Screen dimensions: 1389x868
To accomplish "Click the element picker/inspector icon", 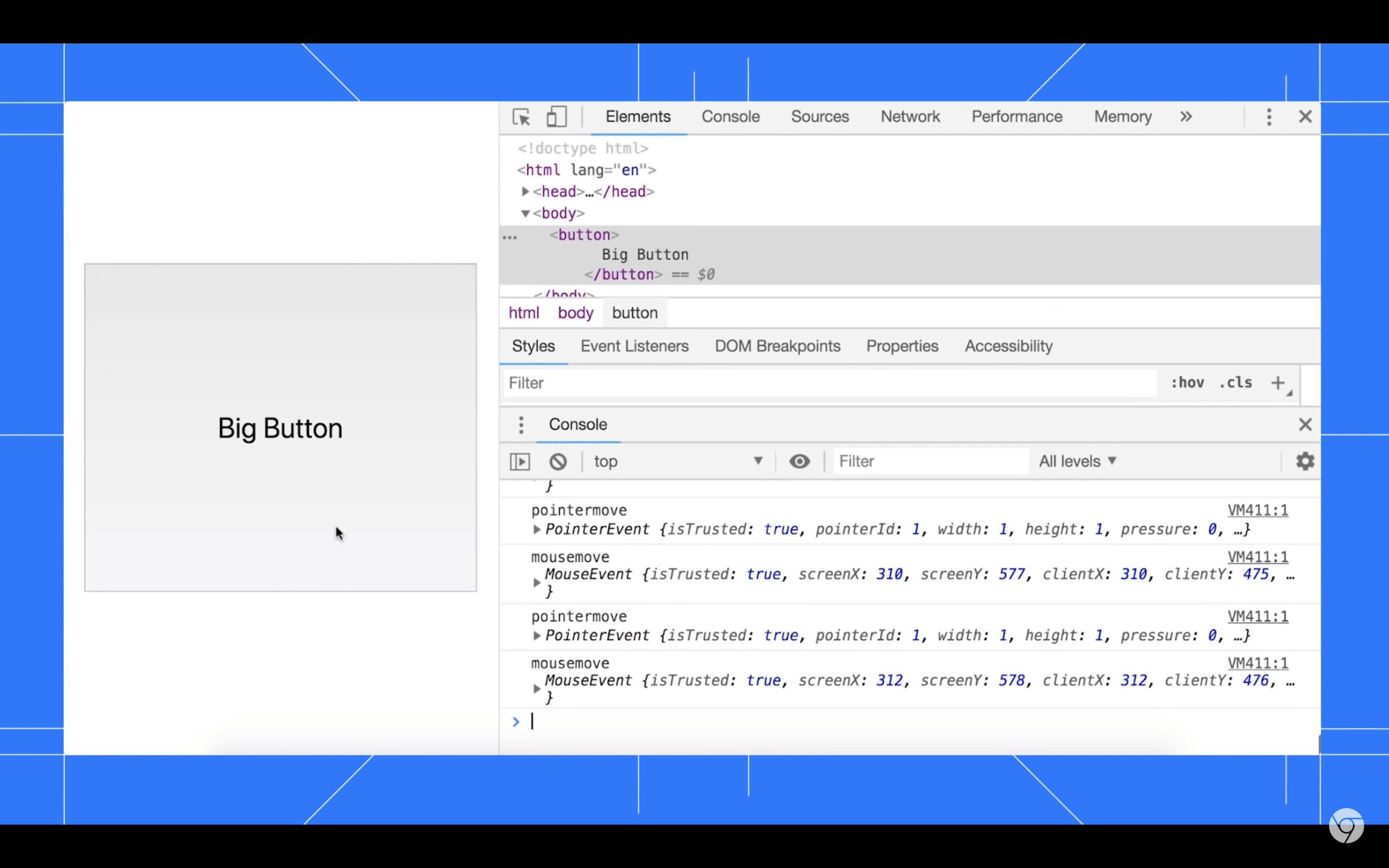I will click(521, 117).
